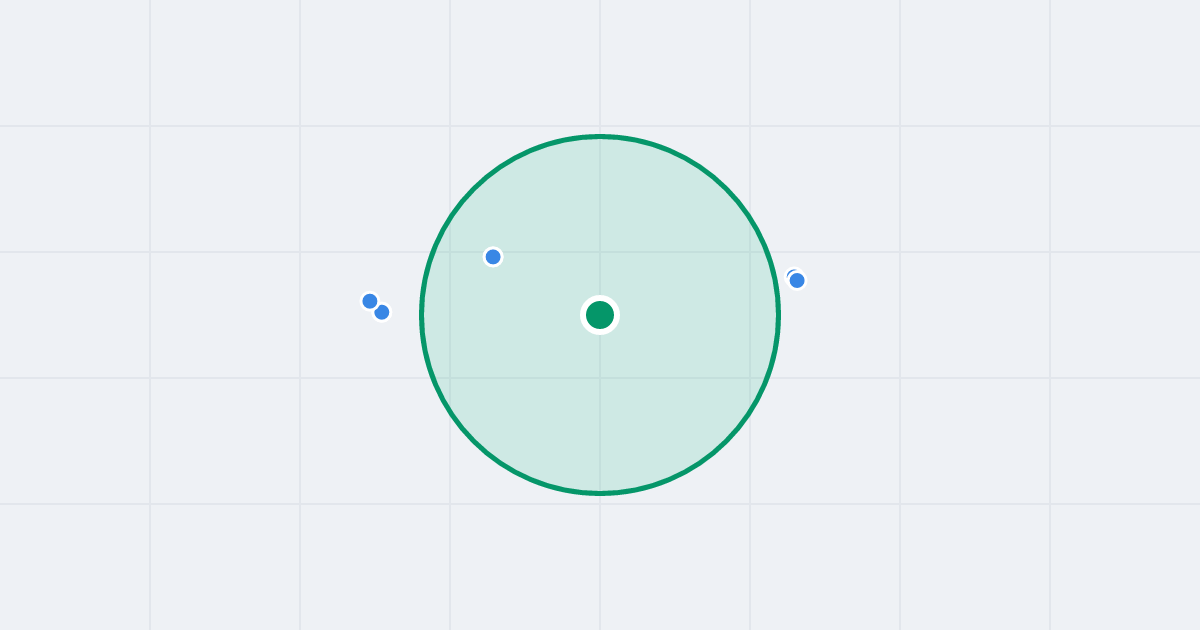Click the shaded area between the inner blue dot and the center marker
This screenshot has height=630, width=1200.
[545, 286]
